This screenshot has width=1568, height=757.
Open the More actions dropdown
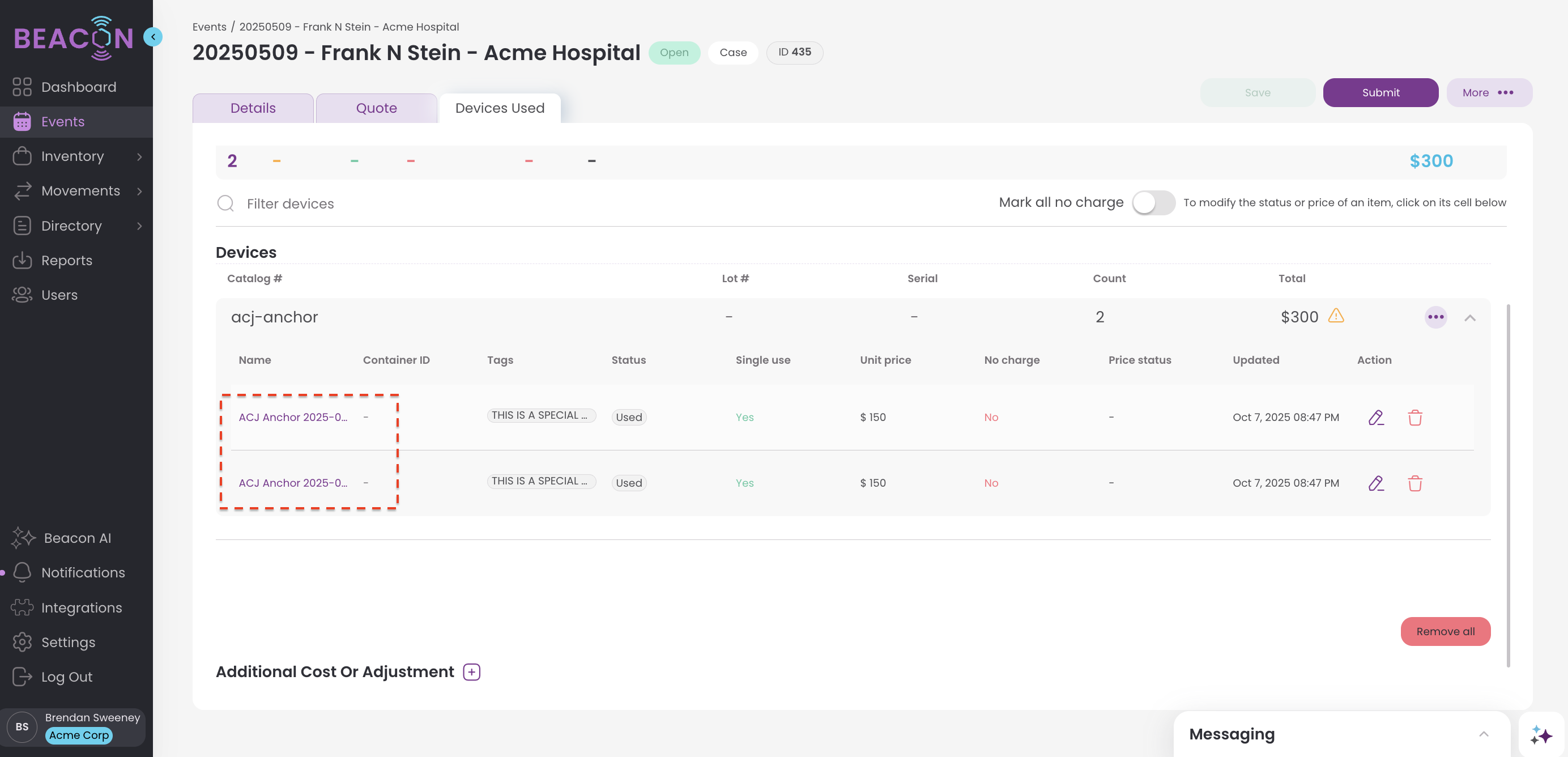coord(1488,92)
